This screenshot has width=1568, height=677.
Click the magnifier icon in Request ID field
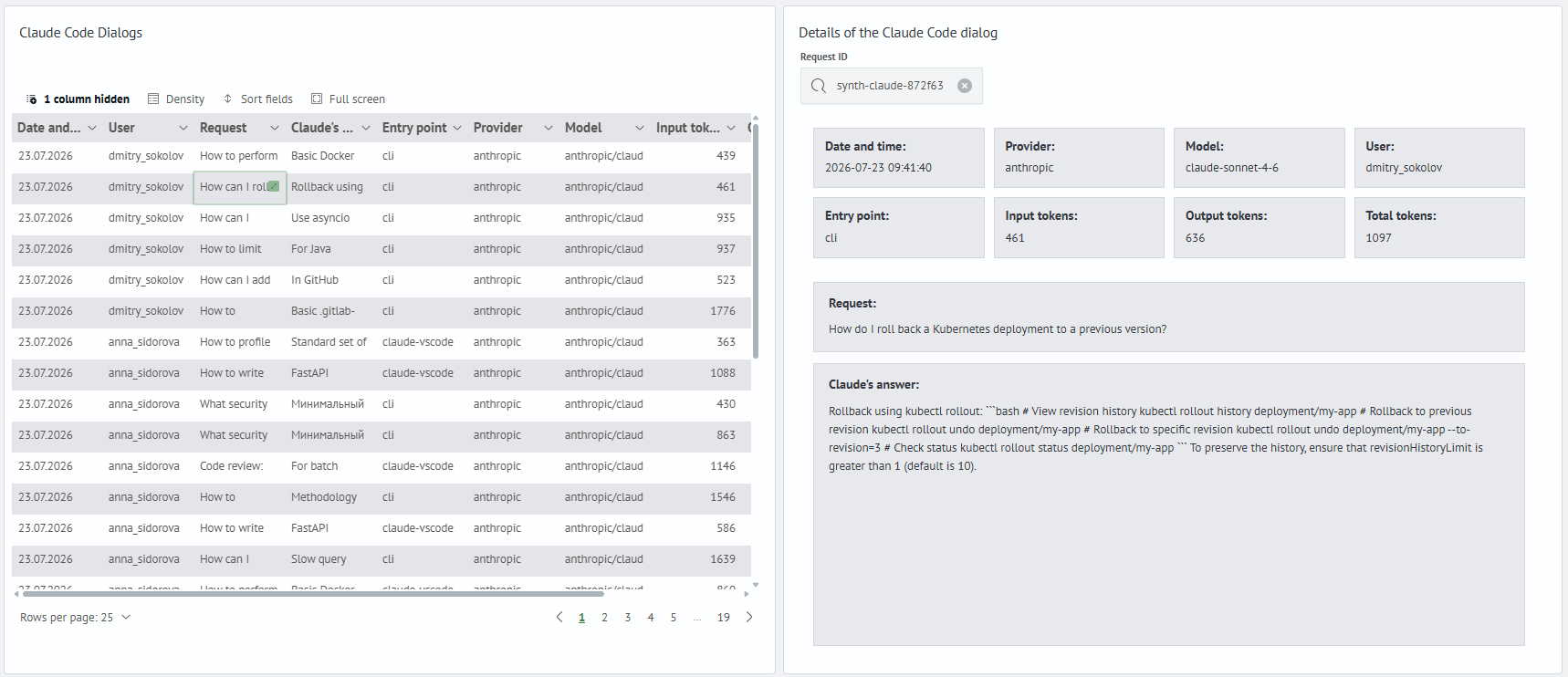pos(819,86)
